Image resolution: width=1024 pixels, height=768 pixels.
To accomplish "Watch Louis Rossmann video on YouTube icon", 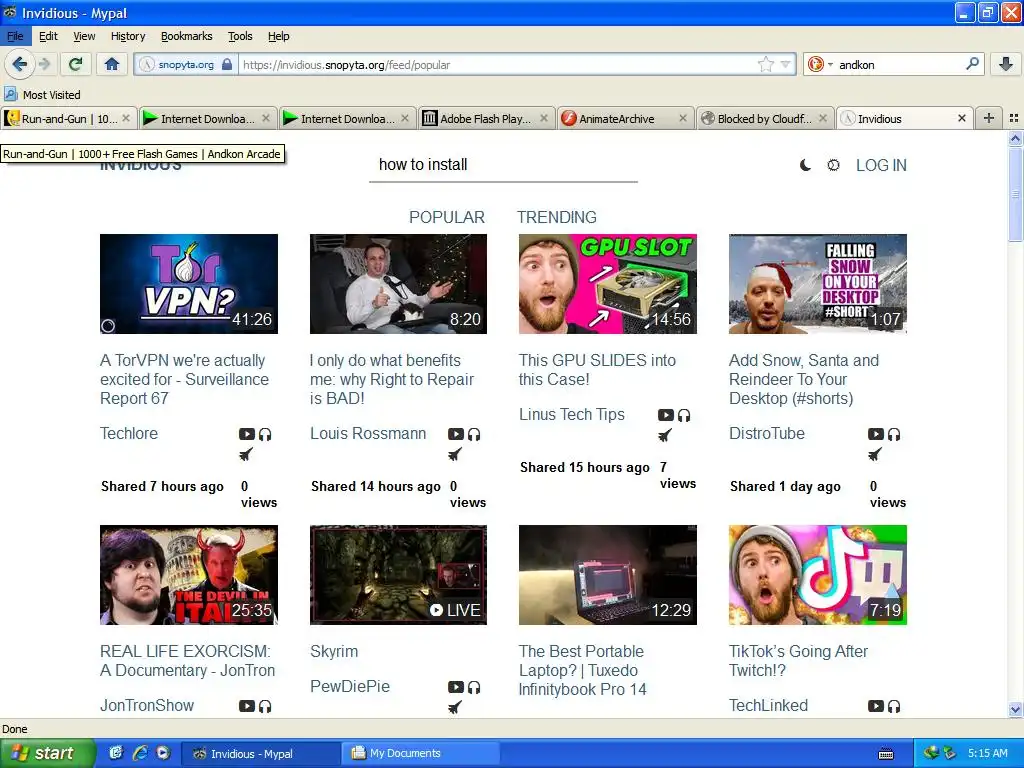I will pos(456,434).
